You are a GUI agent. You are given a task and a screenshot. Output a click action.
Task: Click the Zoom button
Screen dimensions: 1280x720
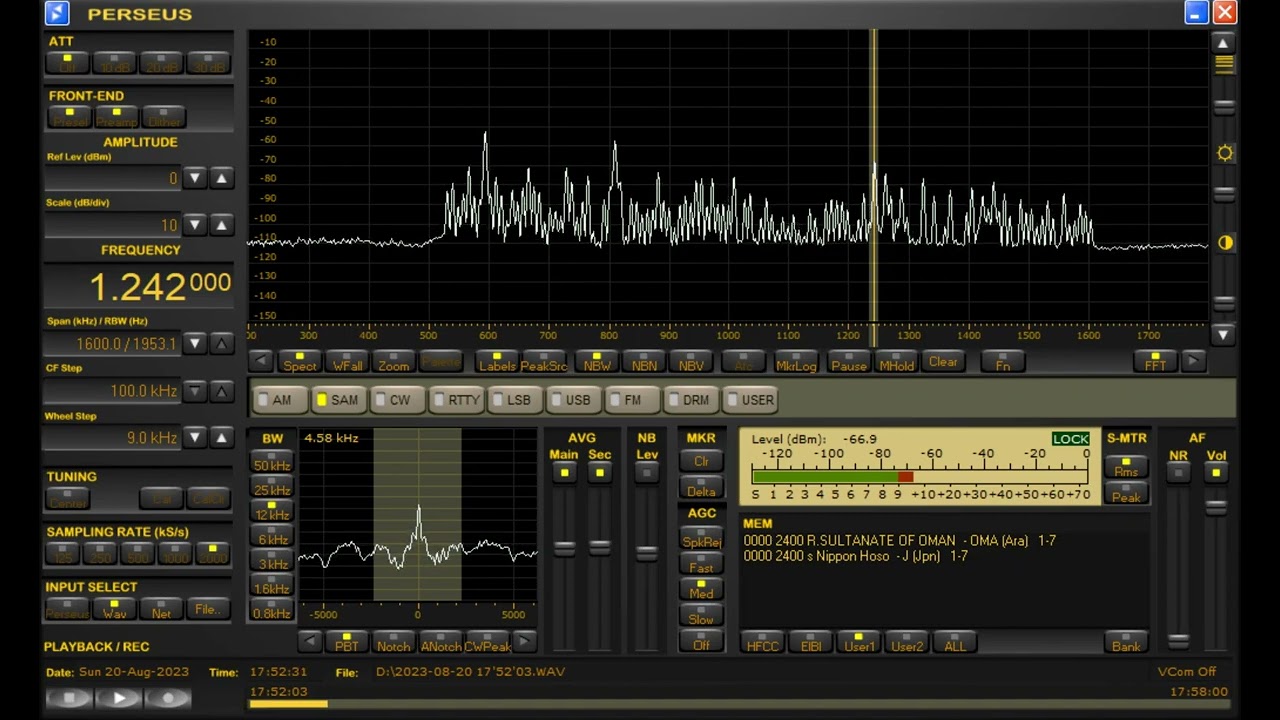point(393,361)
